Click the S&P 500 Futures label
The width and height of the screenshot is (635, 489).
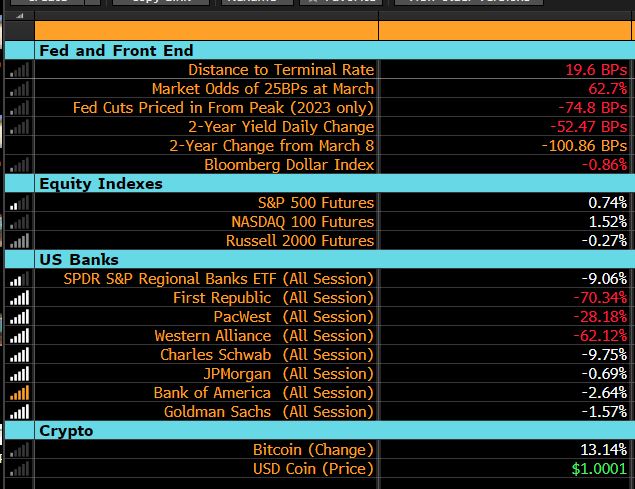point(316,203)
